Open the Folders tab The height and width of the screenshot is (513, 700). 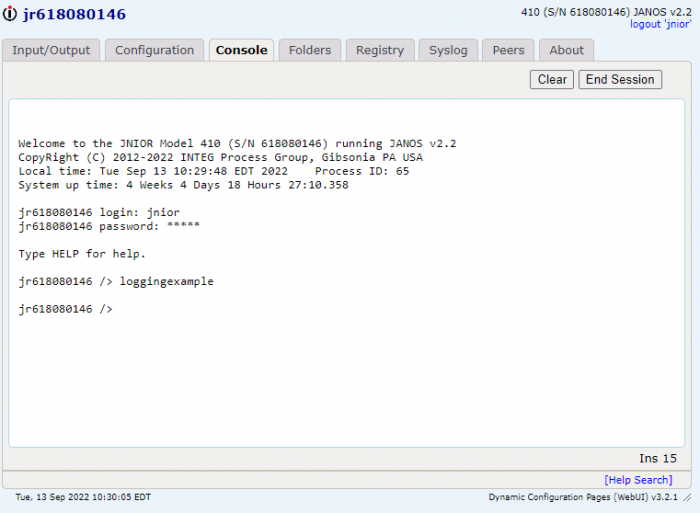pyautogui.click(x=310, y=50)
